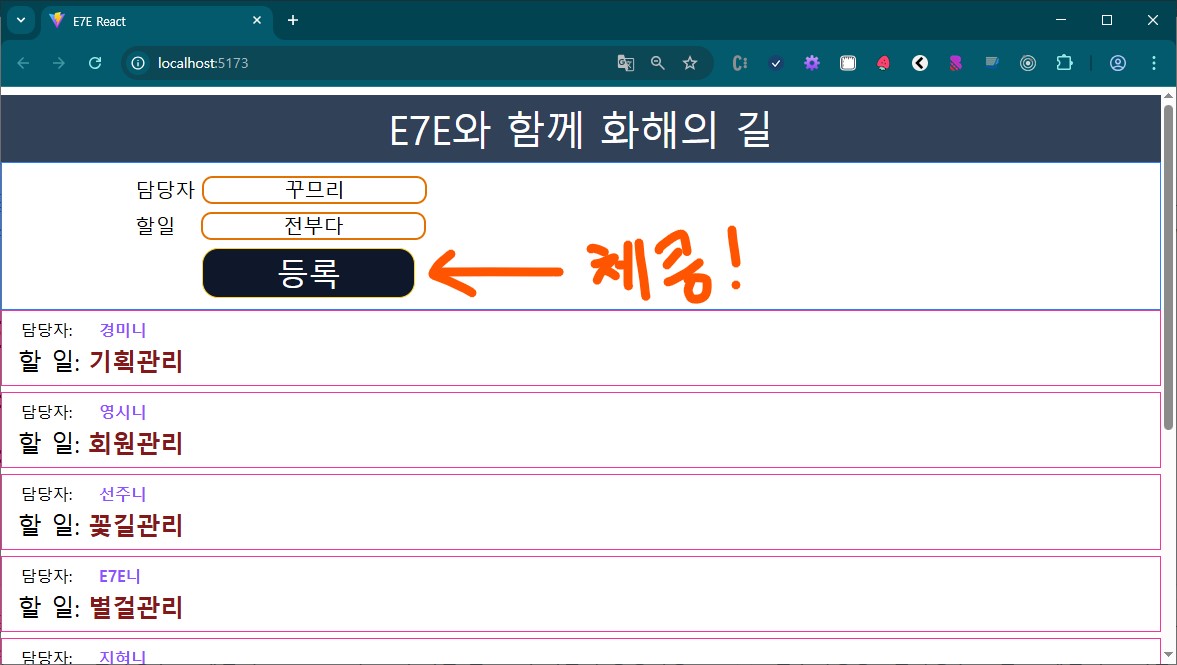The width and height of the screenshot is (1177, 665).
Task: Reload the localhost page
Action: [x=95, y=63]
